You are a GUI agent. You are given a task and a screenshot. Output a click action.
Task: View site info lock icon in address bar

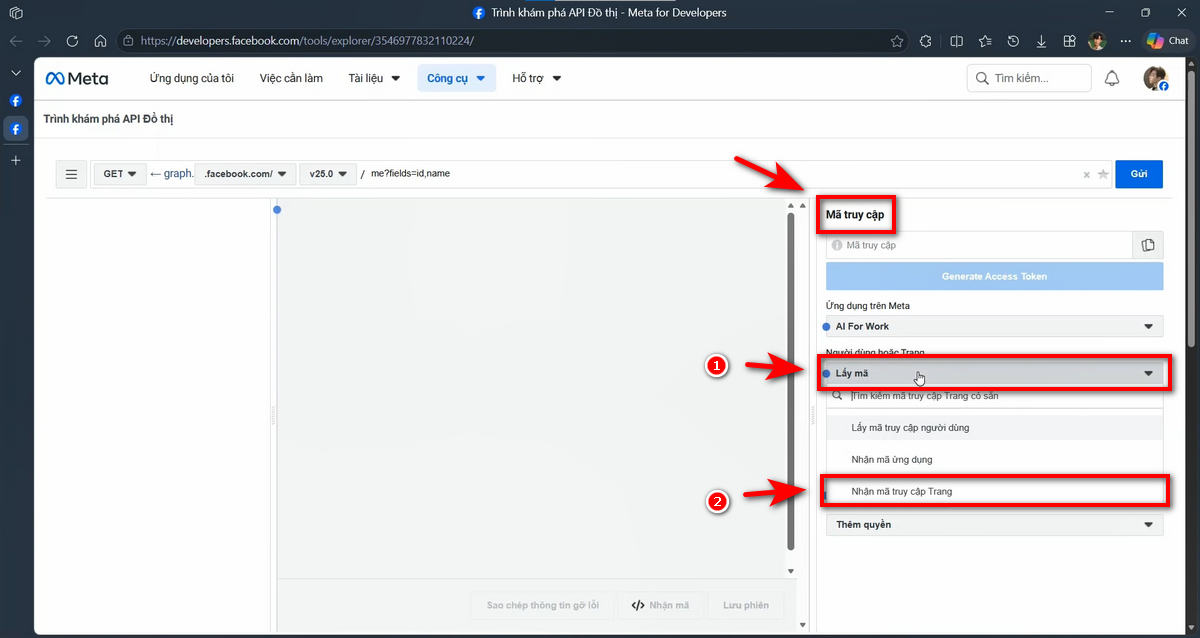point(127,41)
